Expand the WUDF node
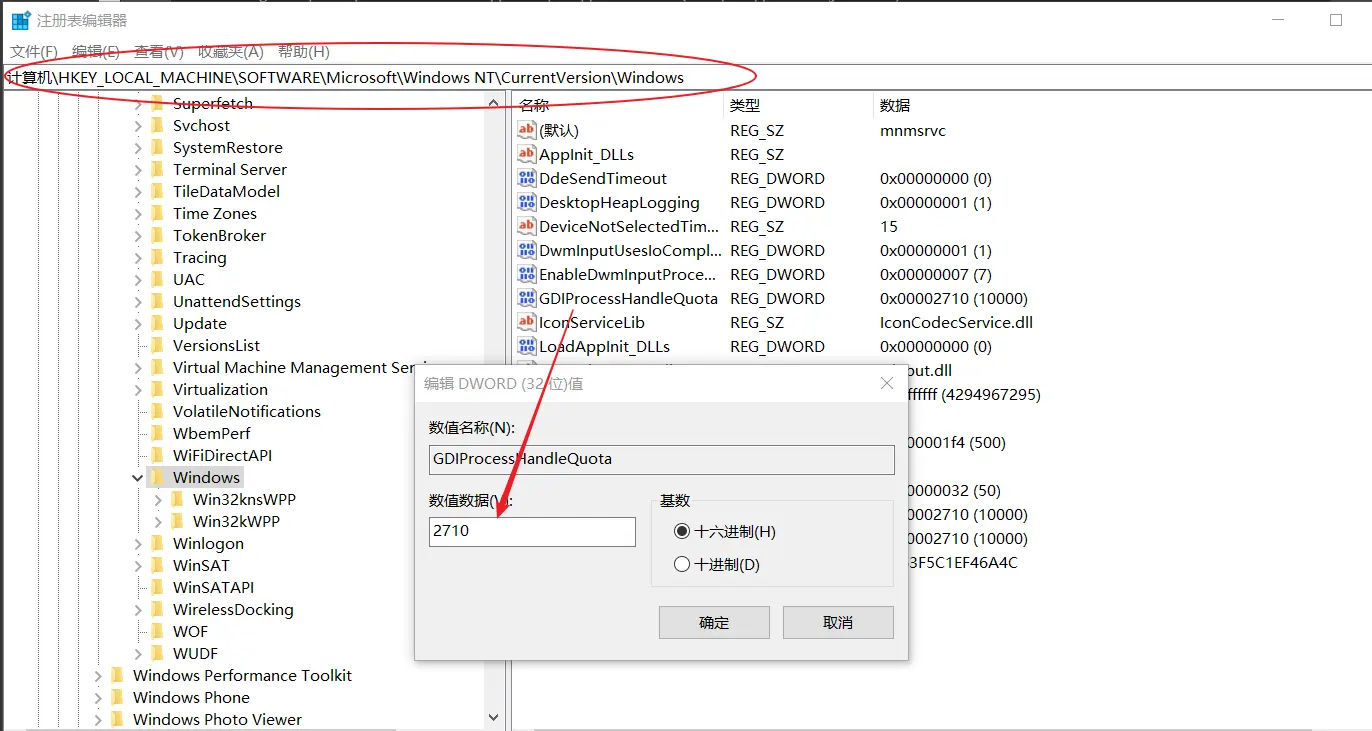 click(138, 653)
